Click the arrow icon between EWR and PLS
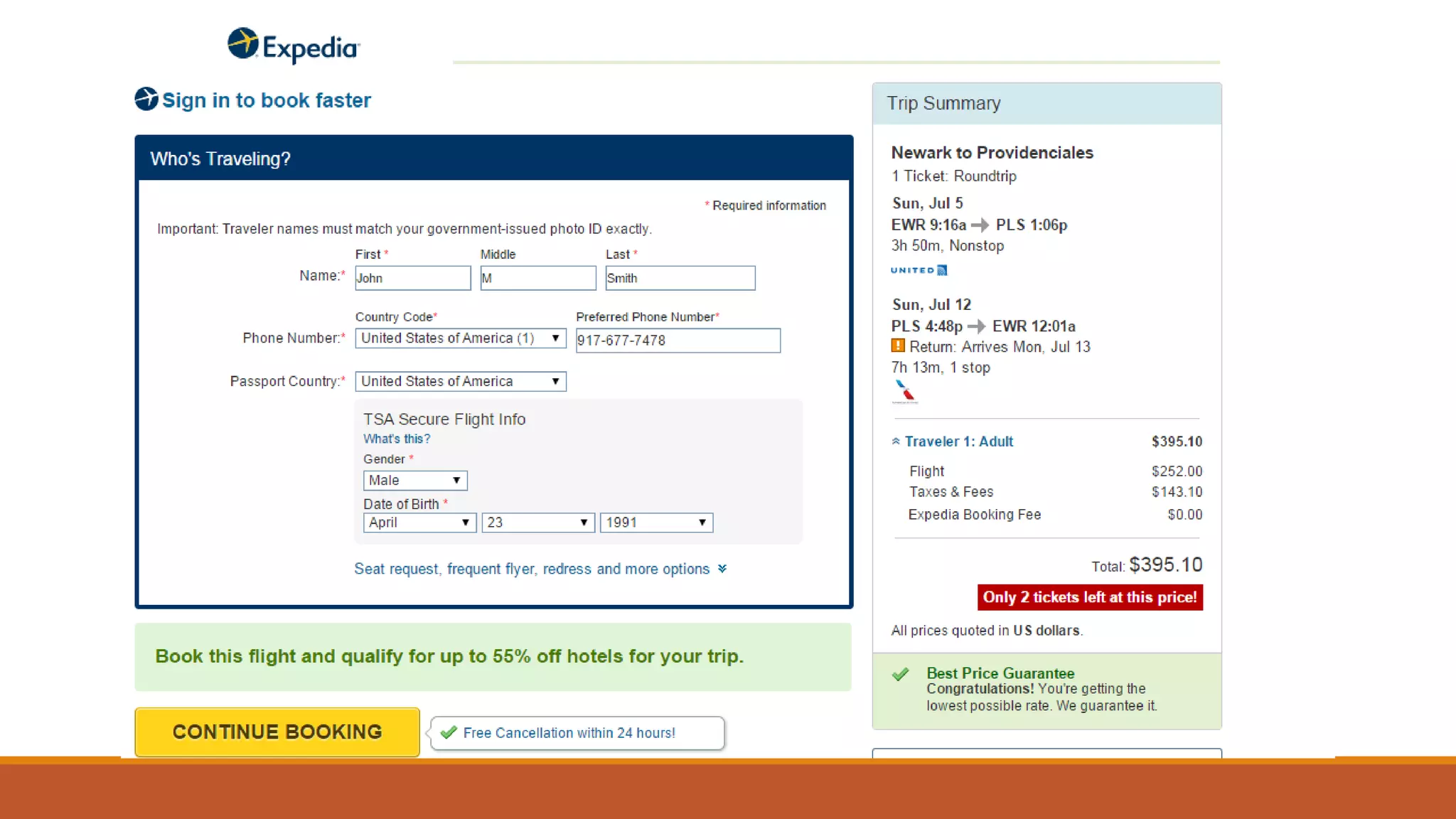This screenshot has width=1456, height=819. point(980,225)
